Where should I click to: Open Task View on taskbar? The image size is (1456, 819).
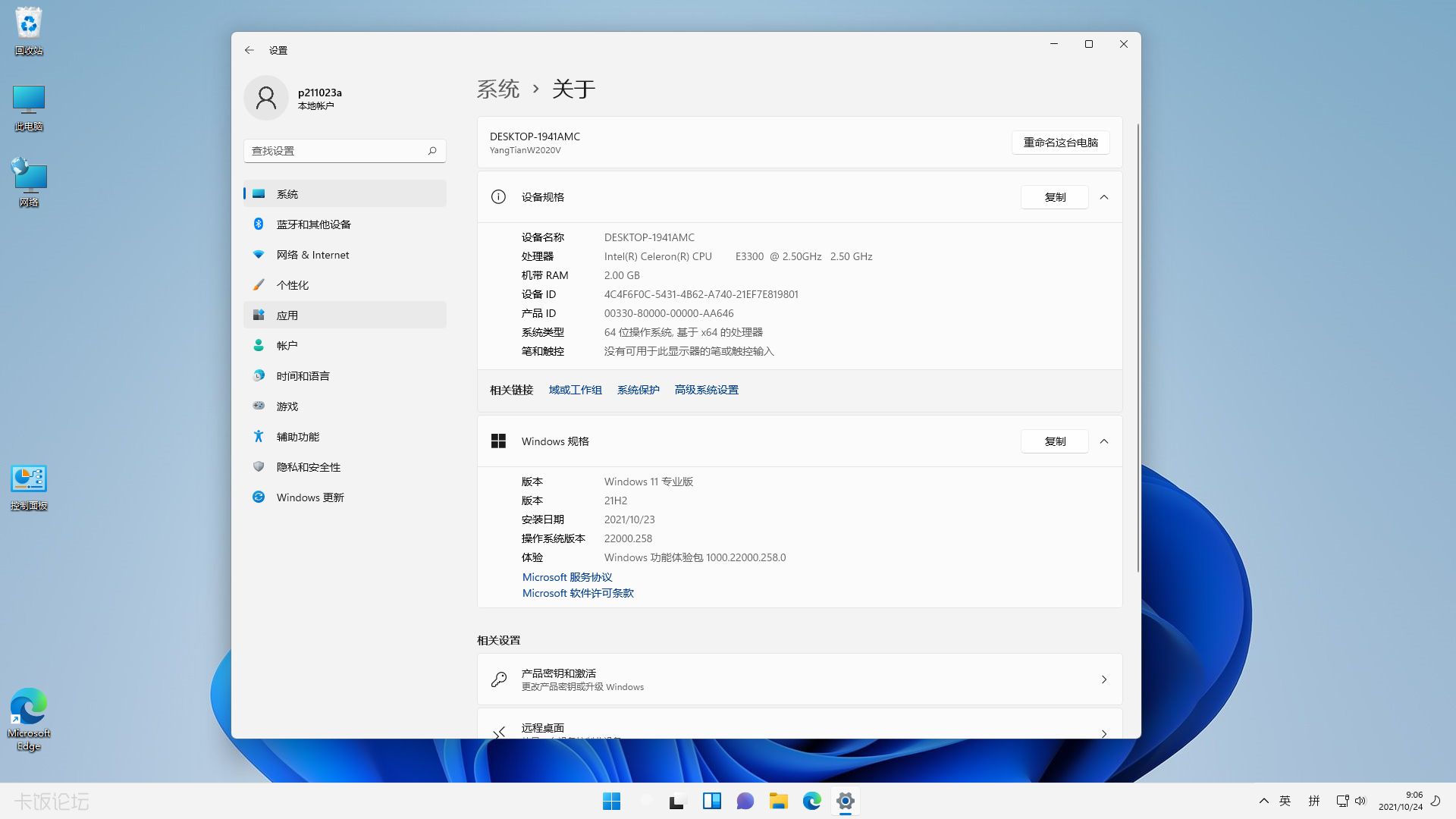pyautogui.click(x=677, y=801)
